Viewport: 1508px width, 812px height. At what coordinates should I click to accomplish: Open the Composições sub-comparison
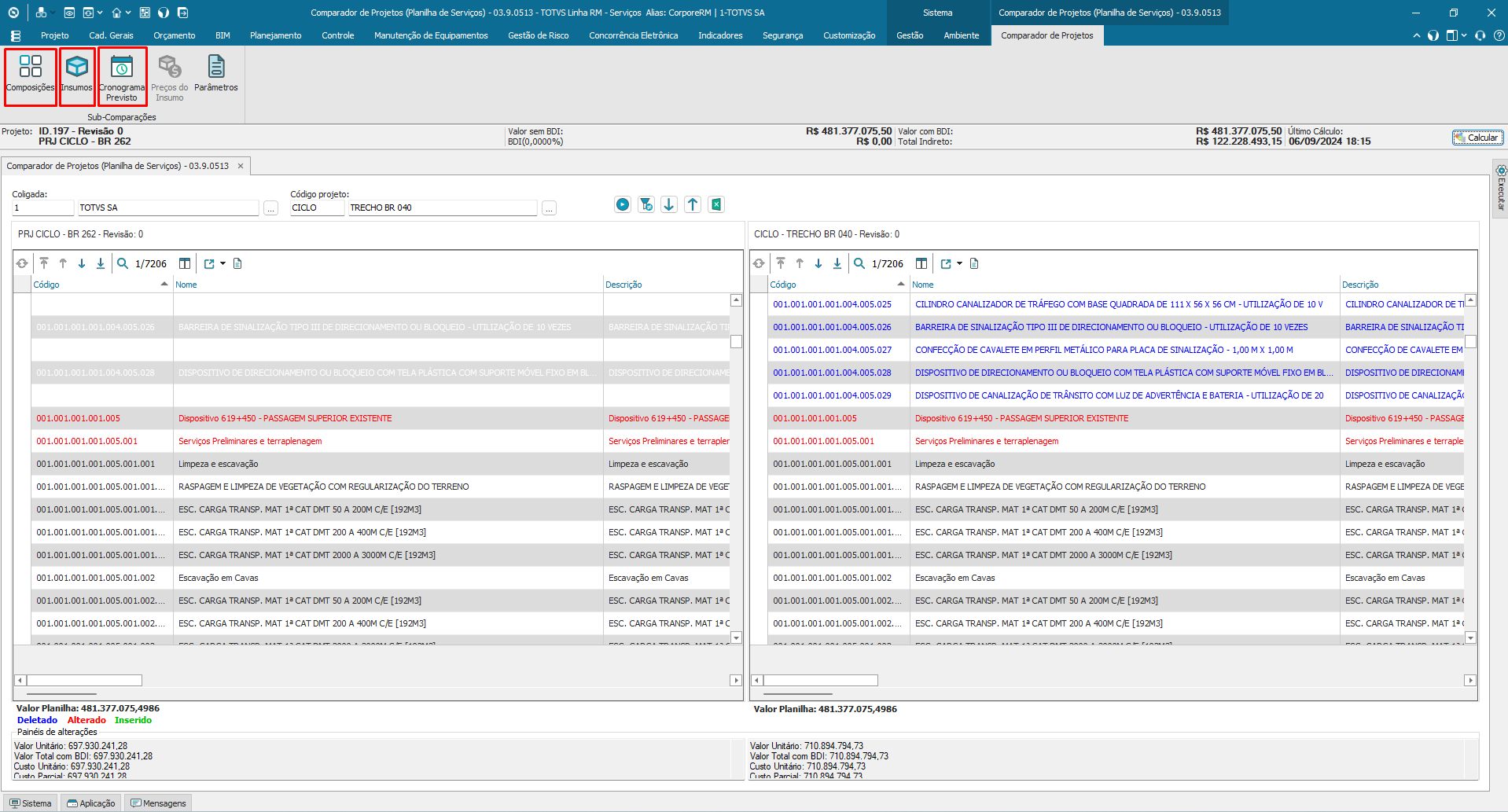coord(31,76)
